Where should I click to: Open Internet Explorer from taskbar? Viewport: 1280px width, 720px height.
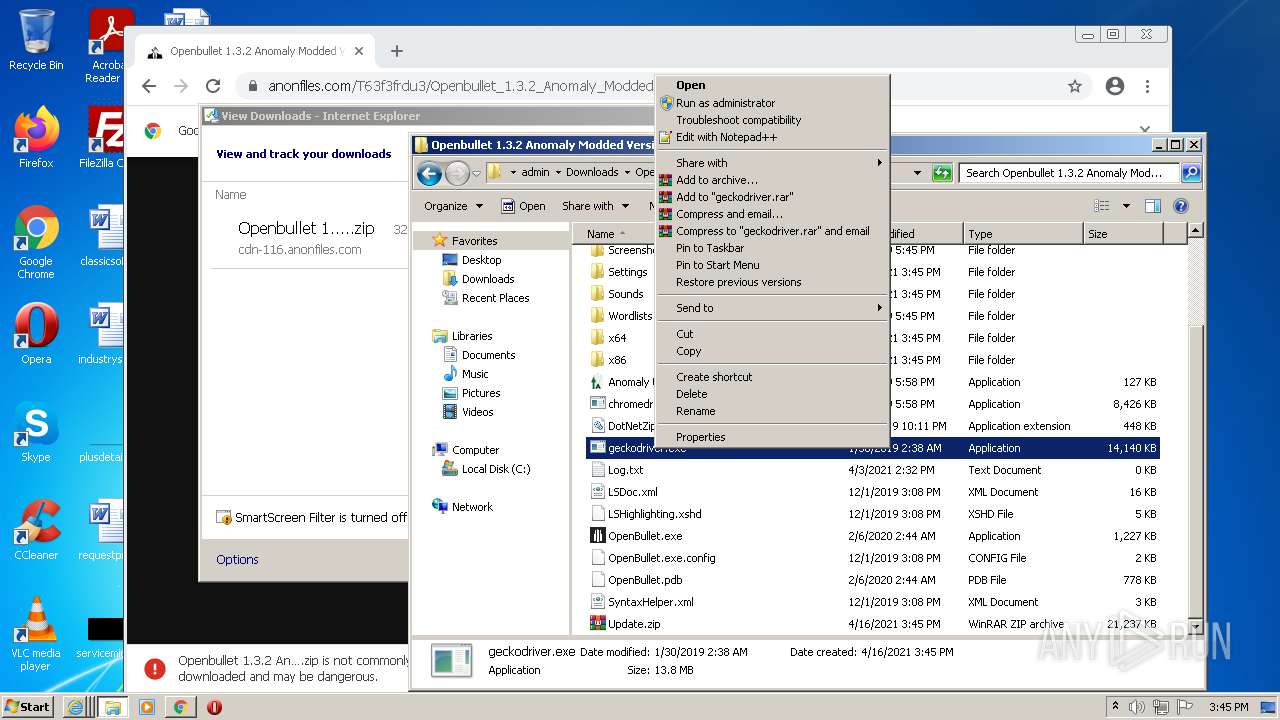[75, 706]
